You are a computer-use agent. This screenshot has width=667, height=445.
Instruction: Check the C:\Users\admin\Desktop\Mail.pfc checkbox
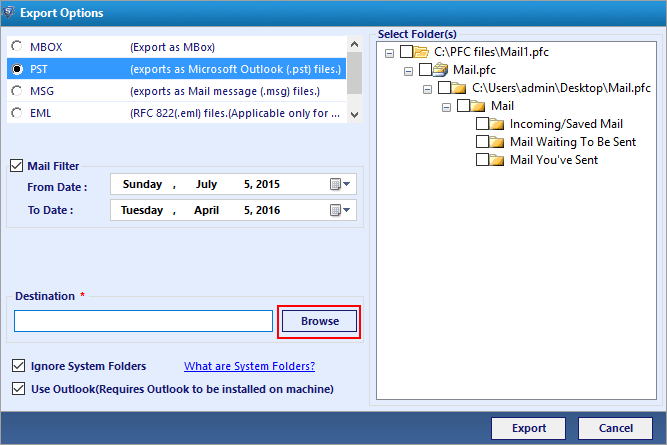tap(445, 87)
